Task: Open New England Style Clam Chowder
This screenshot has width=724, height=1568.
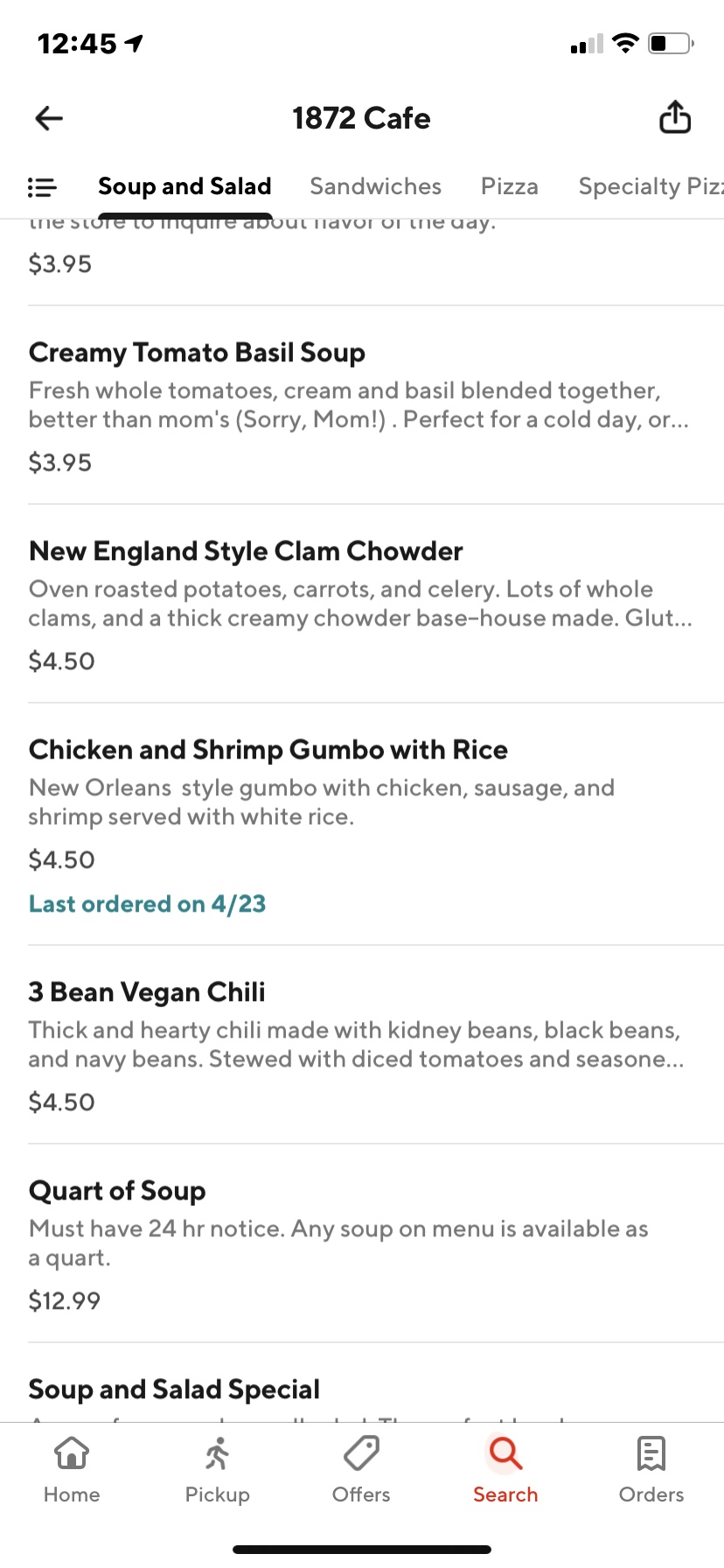Action: coord(246,551)
